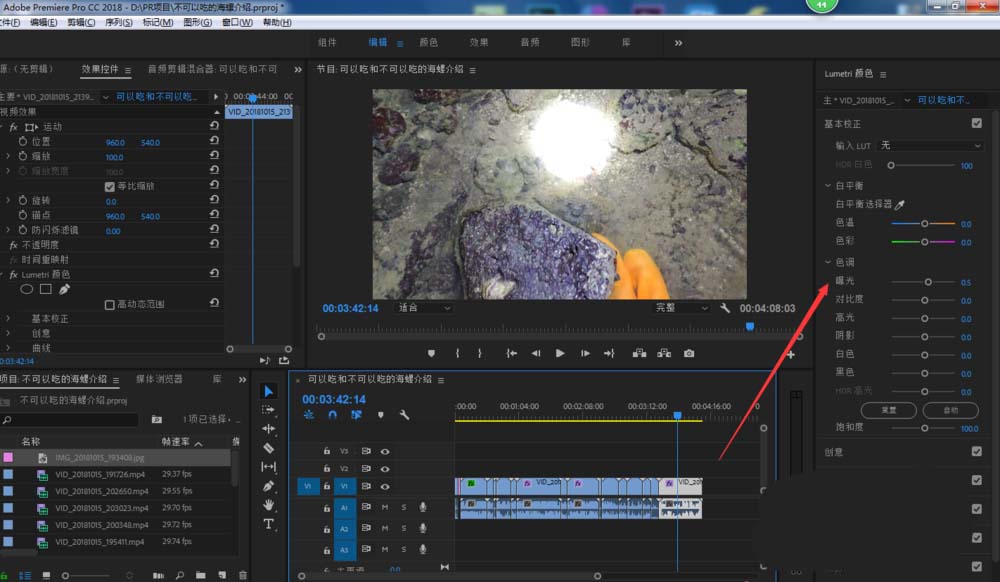Click the white balance eyedropper
The image size is (1000, 582).
pyautogui.click(x=898, y=203)
